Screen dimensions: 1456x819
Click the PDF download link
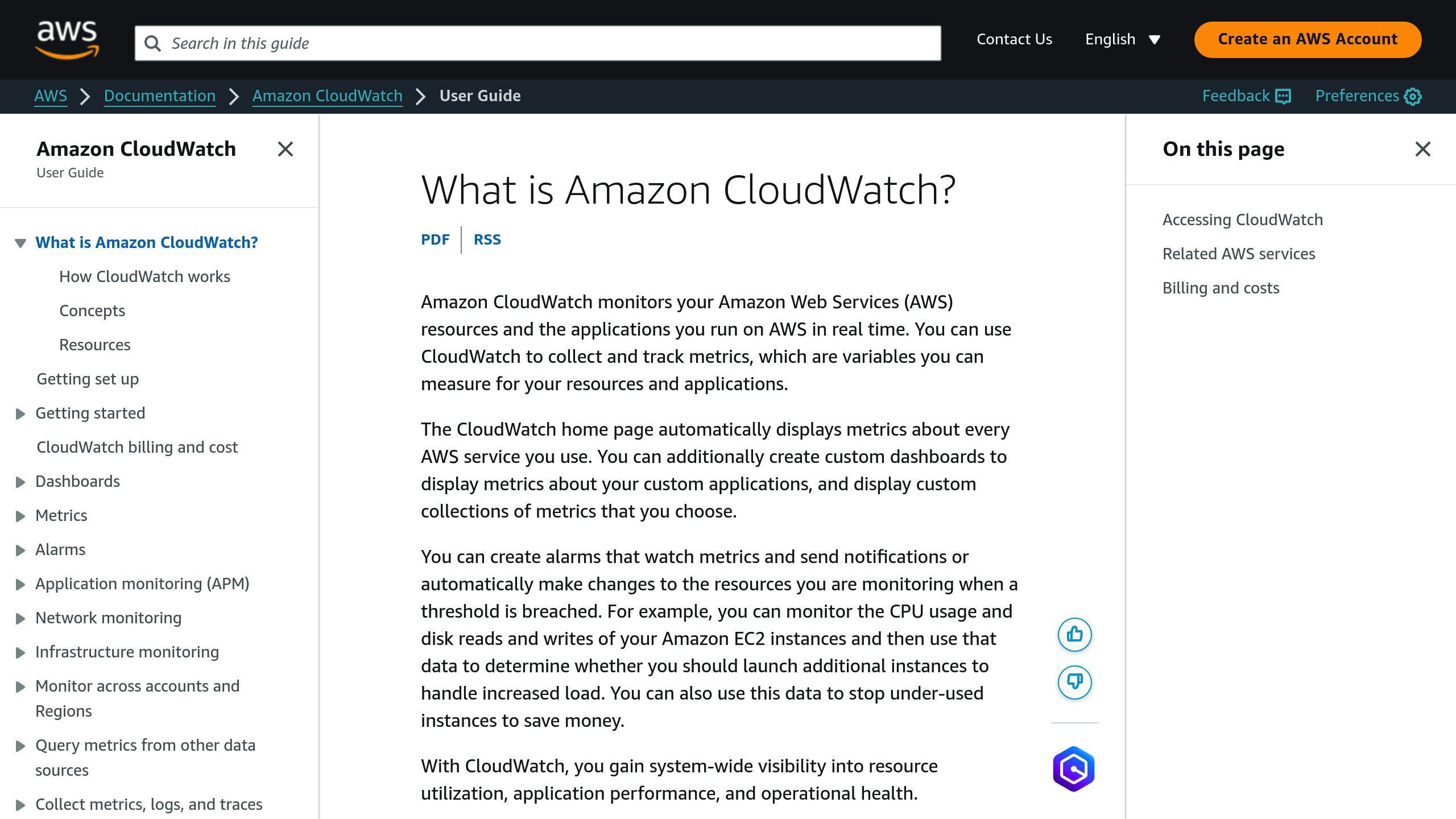[x=434, y=239]
